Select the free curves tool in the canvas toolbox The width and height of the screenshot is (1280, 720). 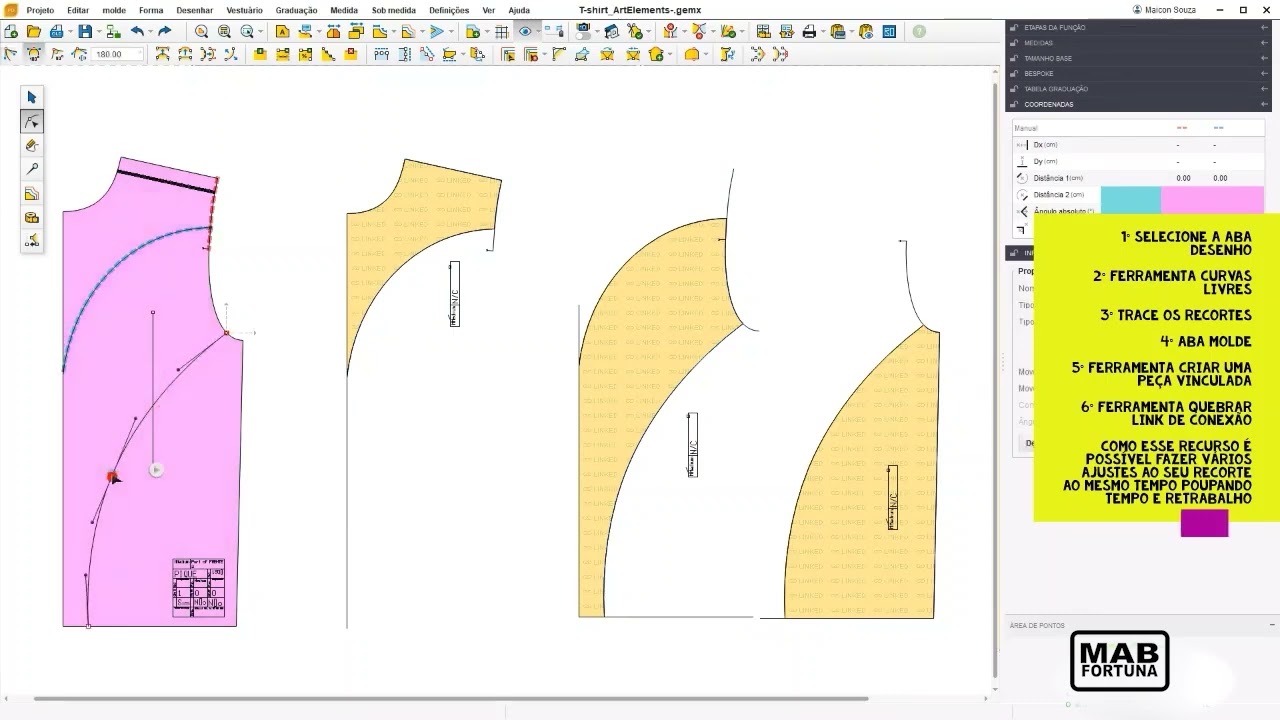pos(32,121)
